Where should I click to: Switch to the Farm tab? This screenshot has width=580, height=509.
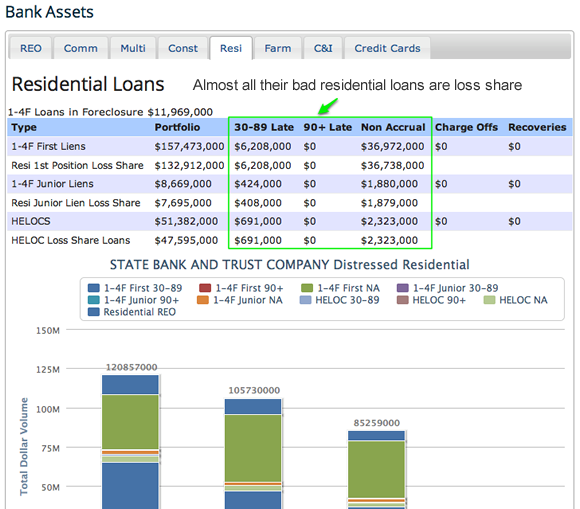(278, 48)
